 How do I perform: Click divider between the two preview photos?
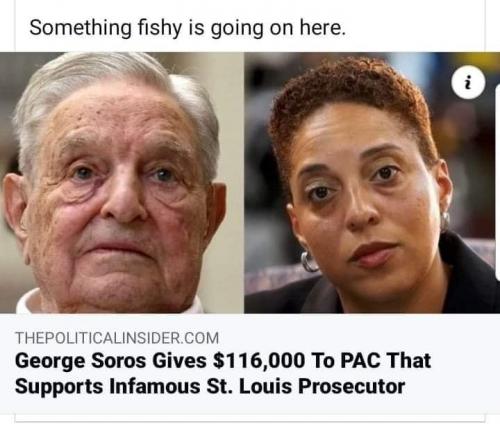pyautogui.click(x=244, y=183)
